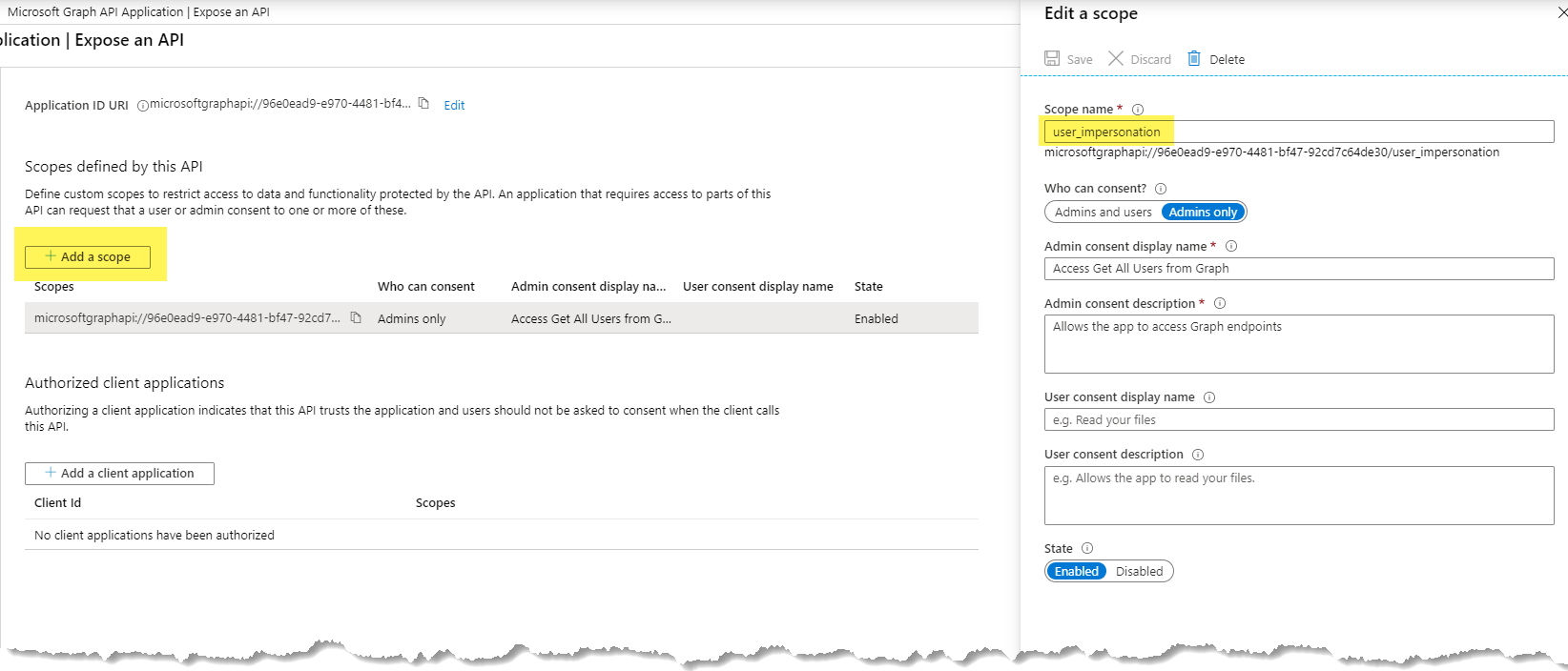Viewport: 1568px width, 671px height.
Task: Focus the User consent description textarea
Action: pyautogui.click(x=1299, y=496)
